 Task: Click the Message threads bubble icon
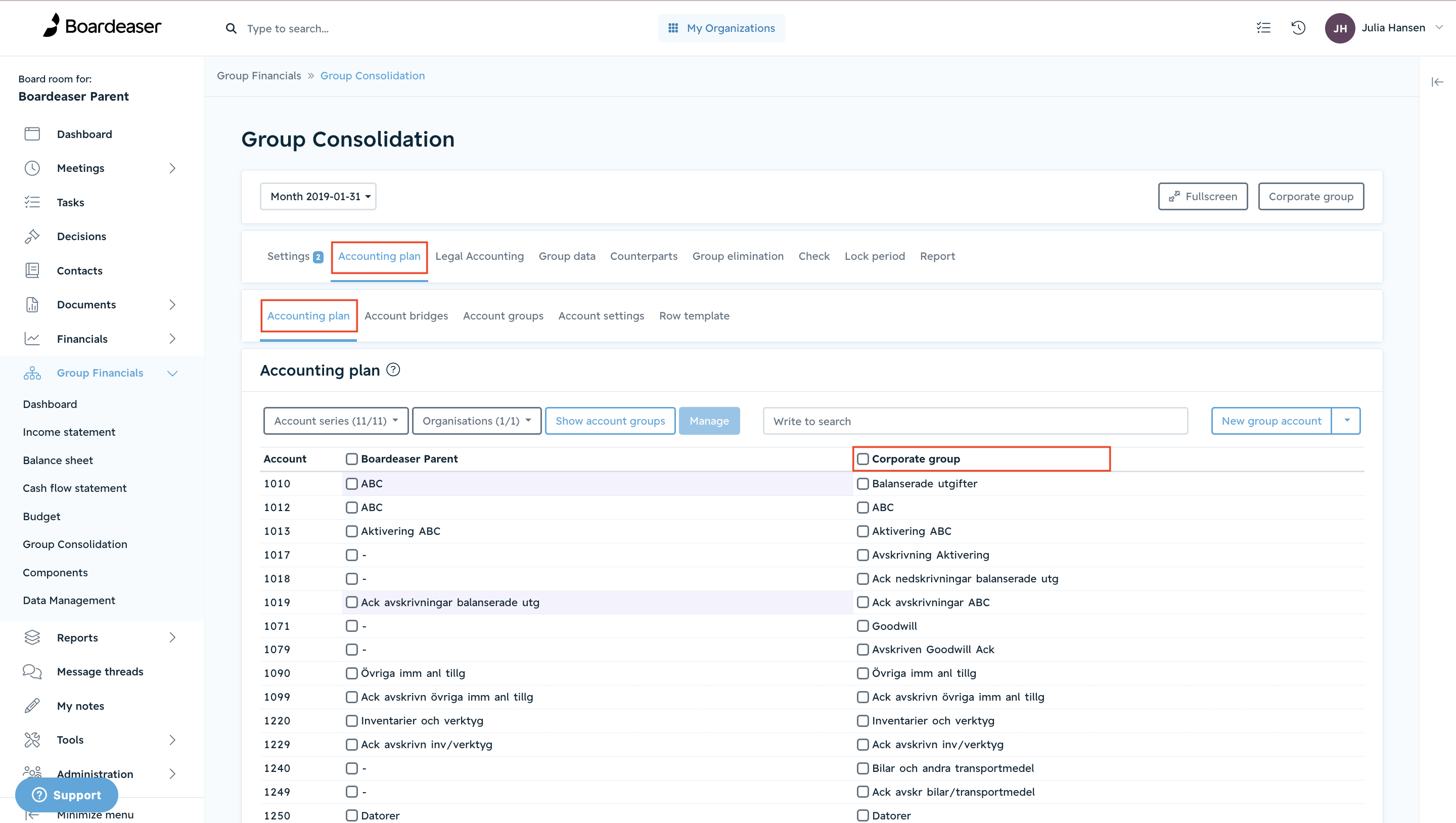click(32, 671)
